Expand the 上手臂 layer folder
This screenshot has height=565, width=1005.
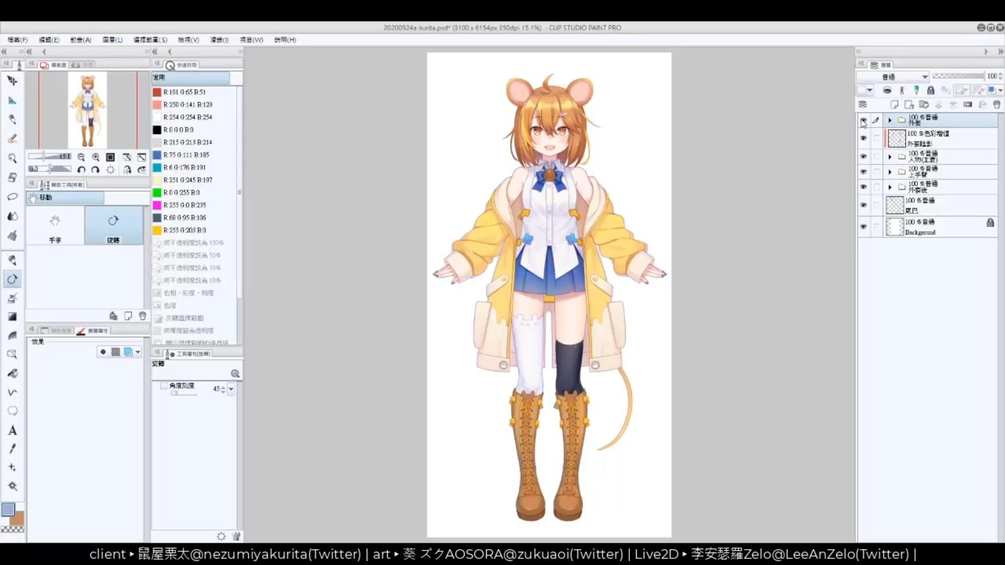click(890, 172)
